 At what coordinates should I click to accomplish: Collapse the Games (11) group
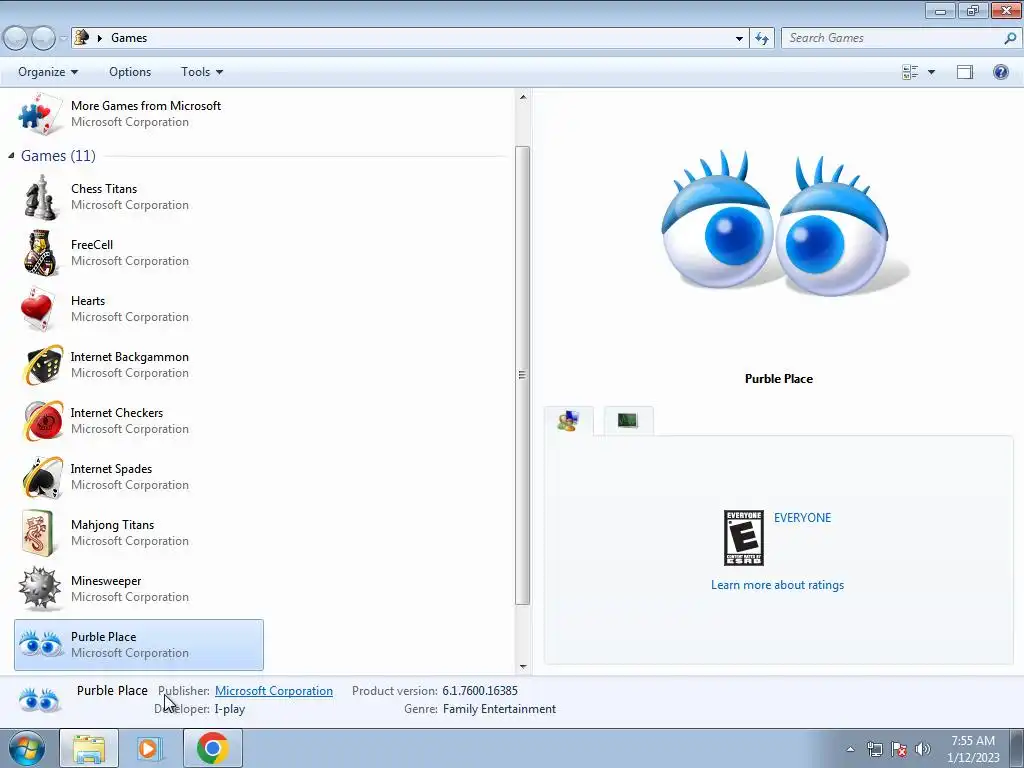click(x=11, y=155)
